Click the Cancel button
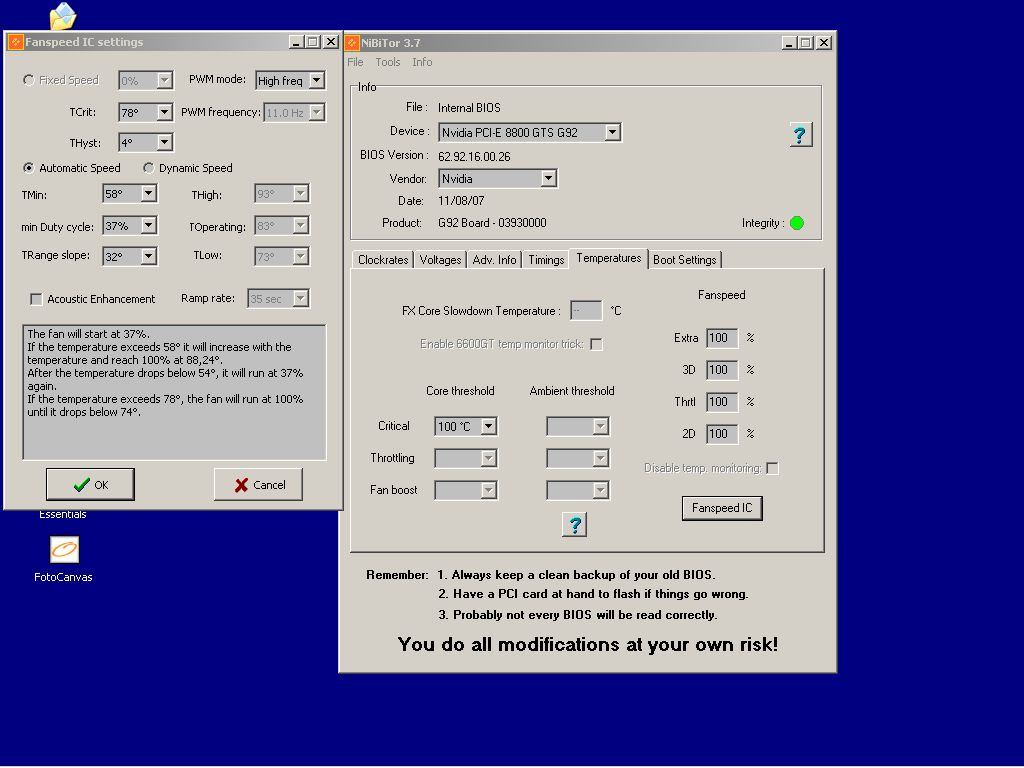 click(259, 485)
